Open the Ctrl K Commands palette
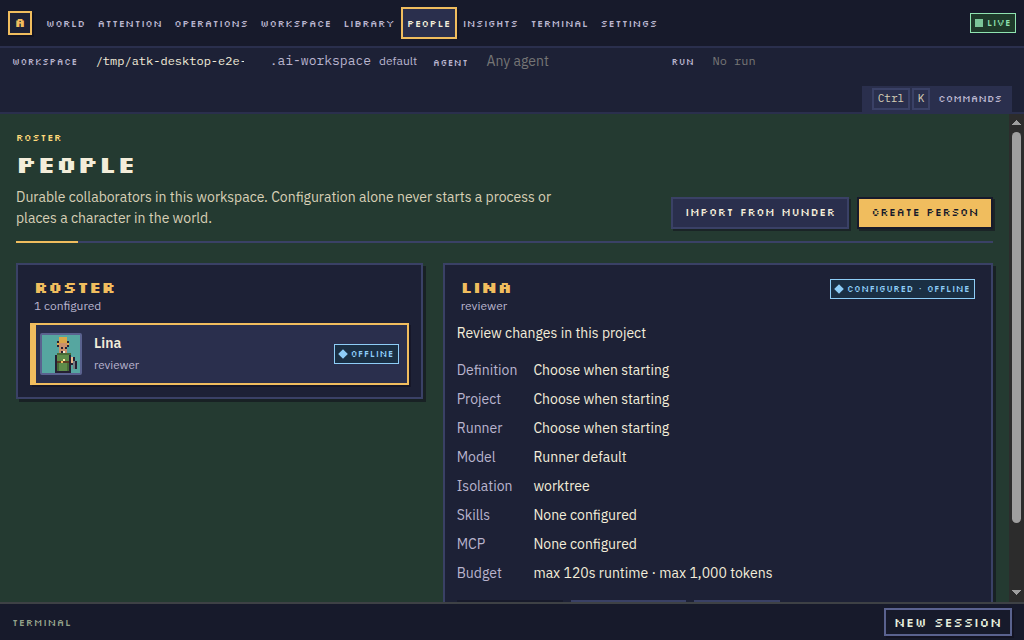1024x640 pixels. pos(937,99)
